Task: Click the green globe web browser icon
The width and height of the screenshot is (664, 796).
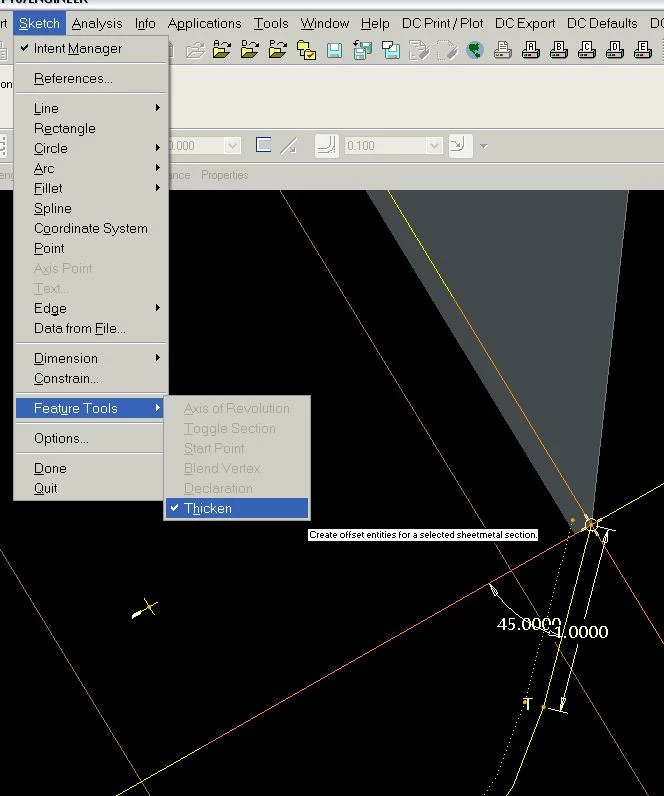Action: (x=475, y=50)
